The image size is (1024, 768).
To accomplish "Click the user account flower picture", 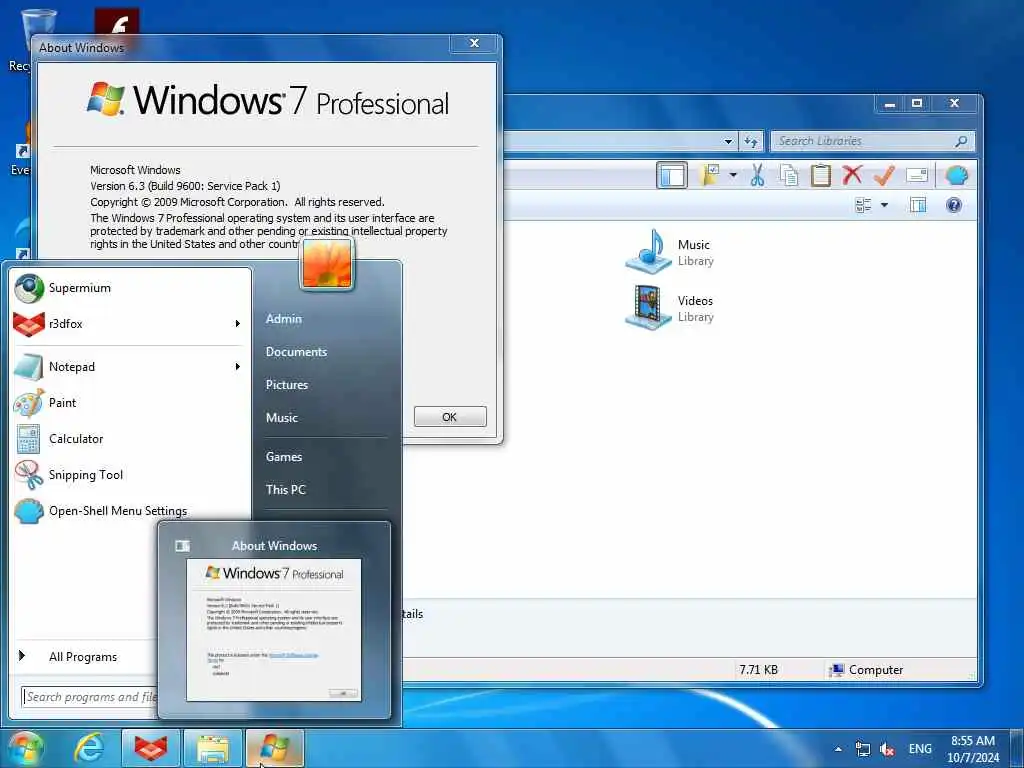I will click(327, 263).
